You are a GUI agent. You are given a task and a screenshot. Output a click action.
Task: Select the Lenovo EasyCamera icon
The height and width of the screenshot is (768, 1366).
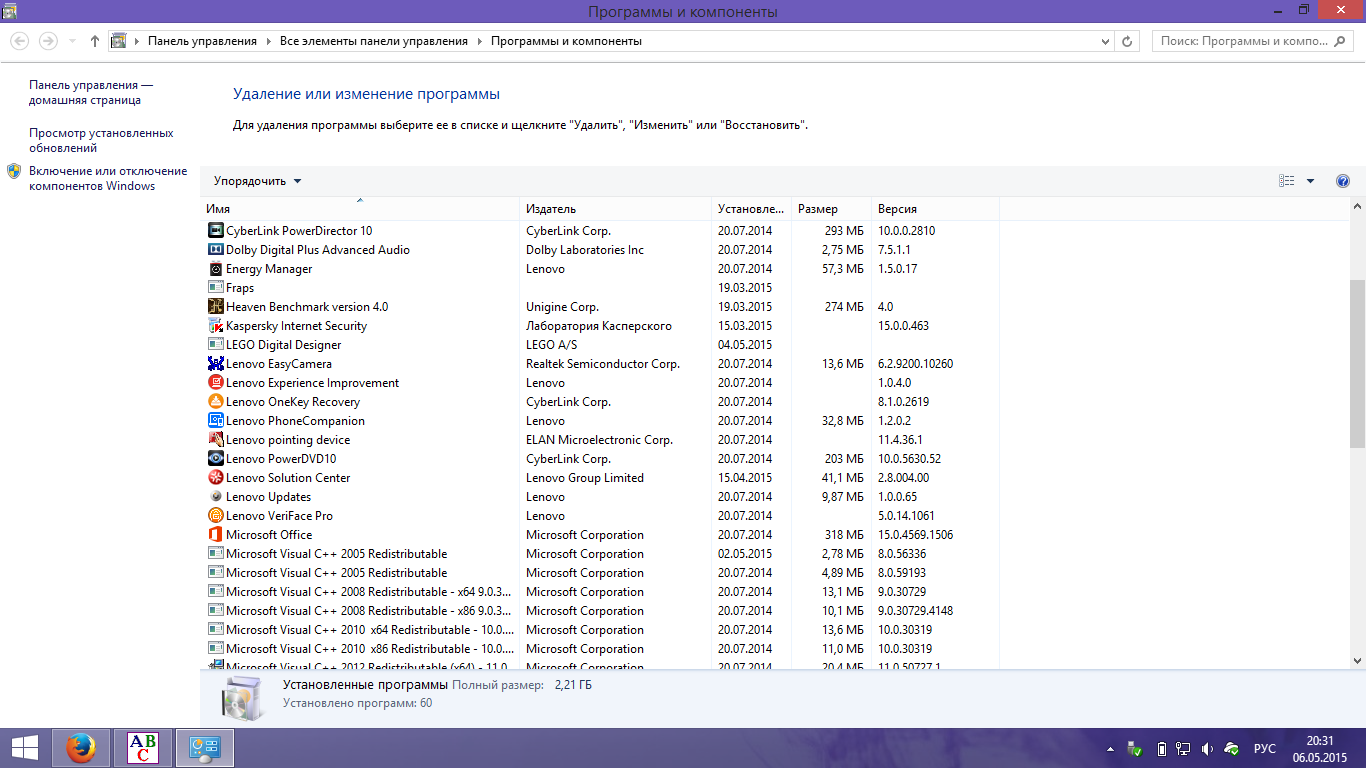tap(215, 364)
